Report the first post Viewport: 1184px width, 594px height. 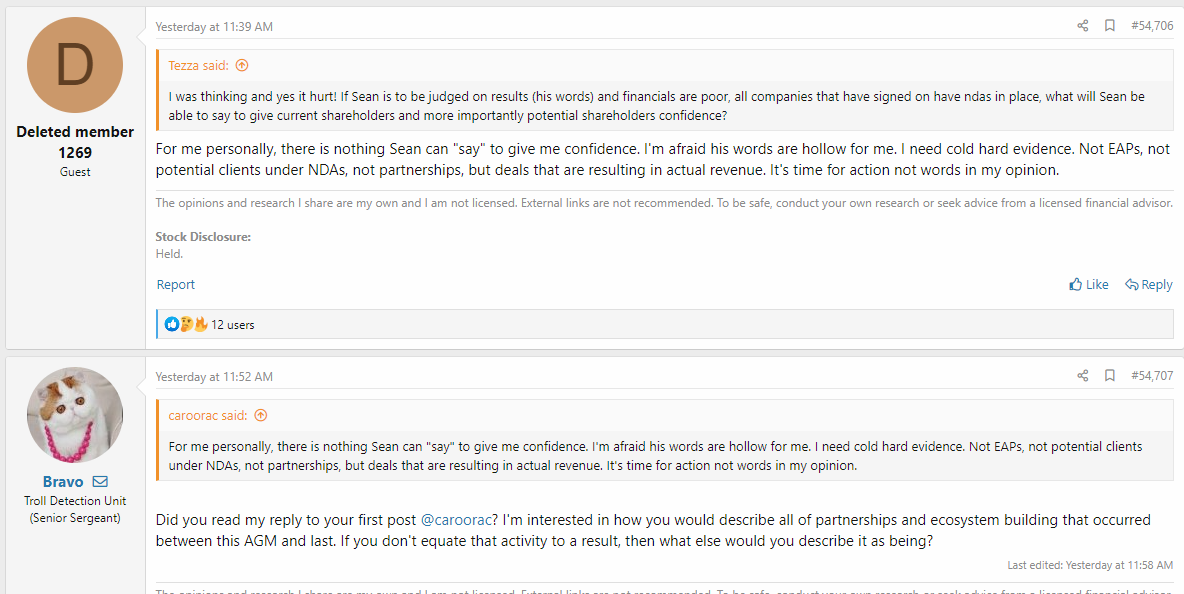pos(175,285)
